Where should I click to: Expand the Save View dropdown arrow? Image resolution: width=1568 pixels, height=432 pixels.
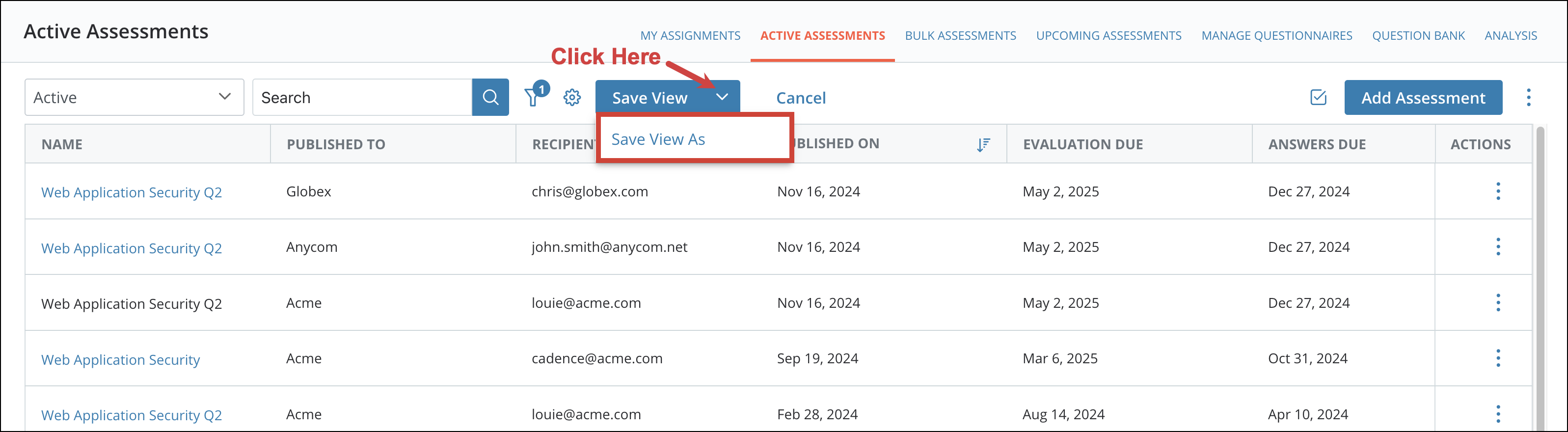point(722,97)
